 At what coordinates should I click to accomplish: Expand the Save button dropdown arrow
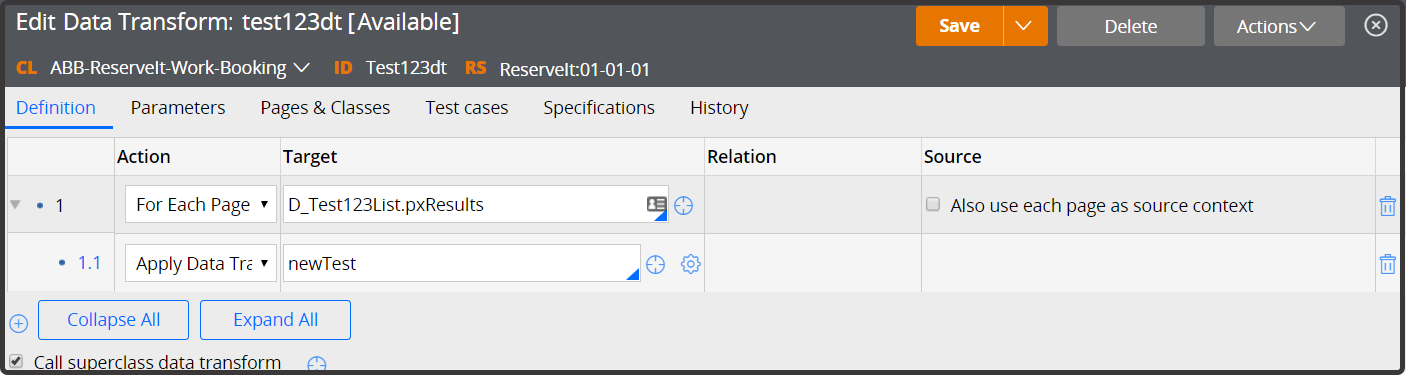click(1023, 26)
